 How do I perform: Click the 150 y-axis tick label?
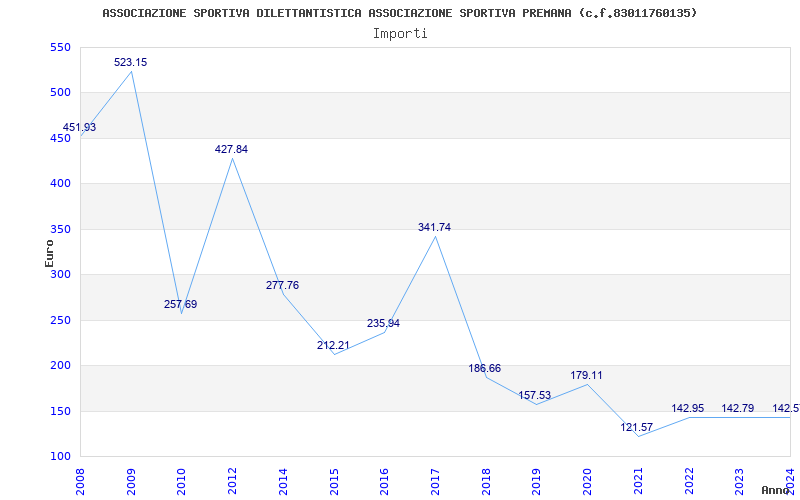[x=60, y=411]
